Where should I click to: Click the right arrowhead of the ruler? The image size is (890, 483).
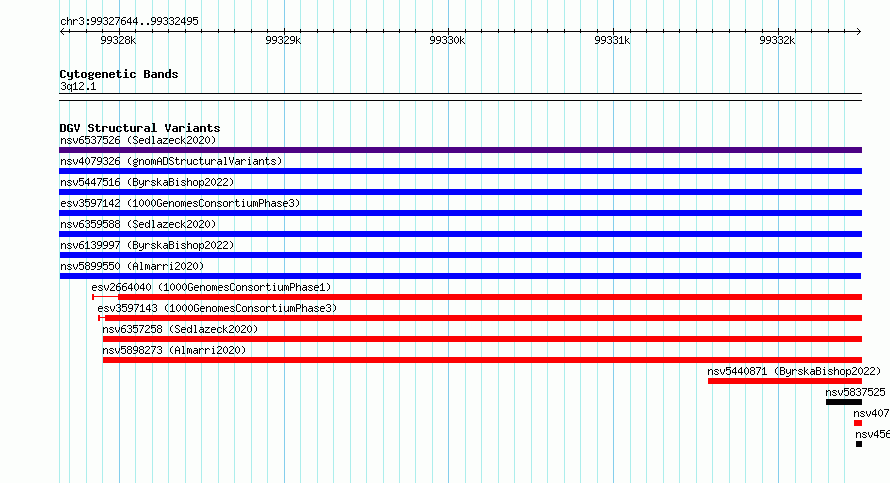859,32
